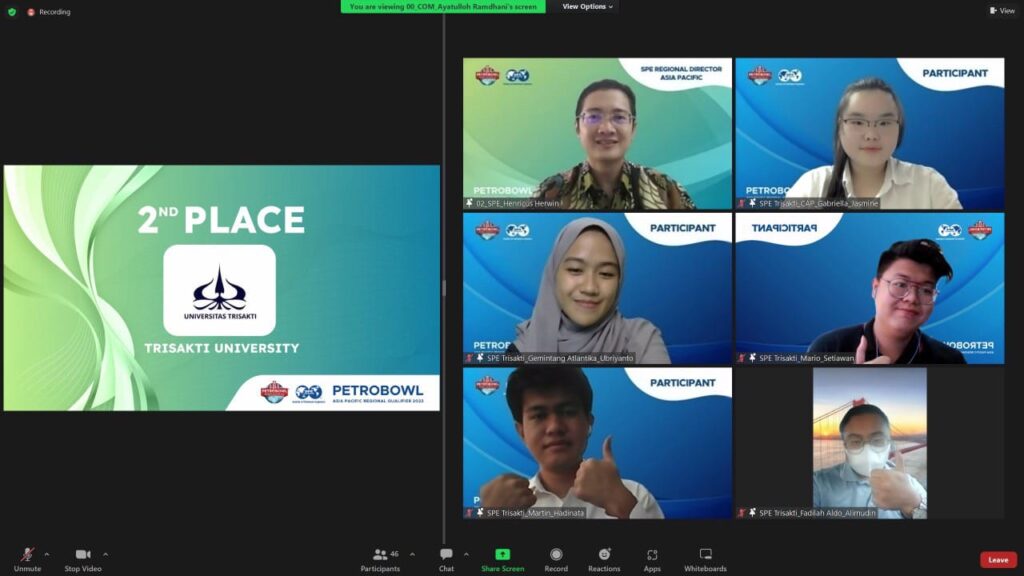Click the pin icon on Henricus Herwin's tile

(x=469, y=203)
